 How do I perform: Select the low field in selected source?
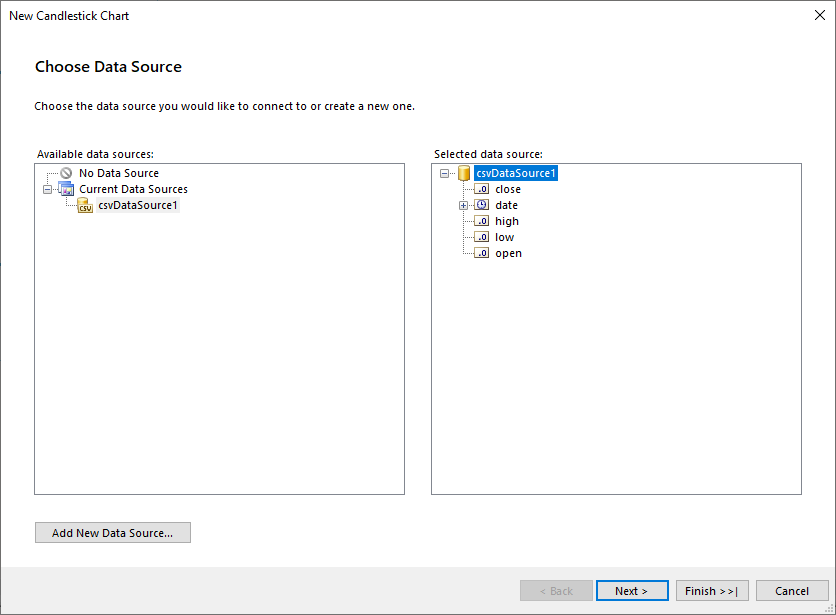coord(504,237)
